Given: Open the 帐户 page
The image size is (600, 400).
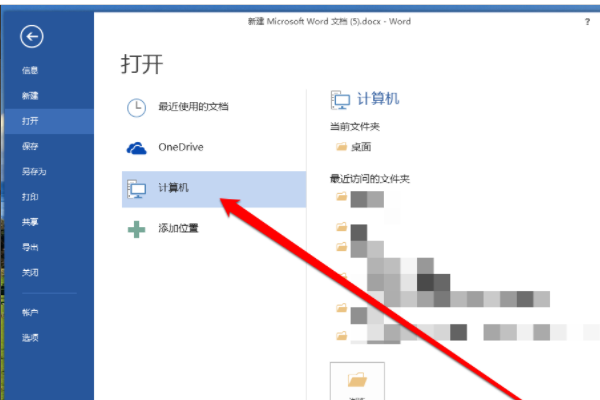Looking at the screenshot, I should (x=30, y=312).
